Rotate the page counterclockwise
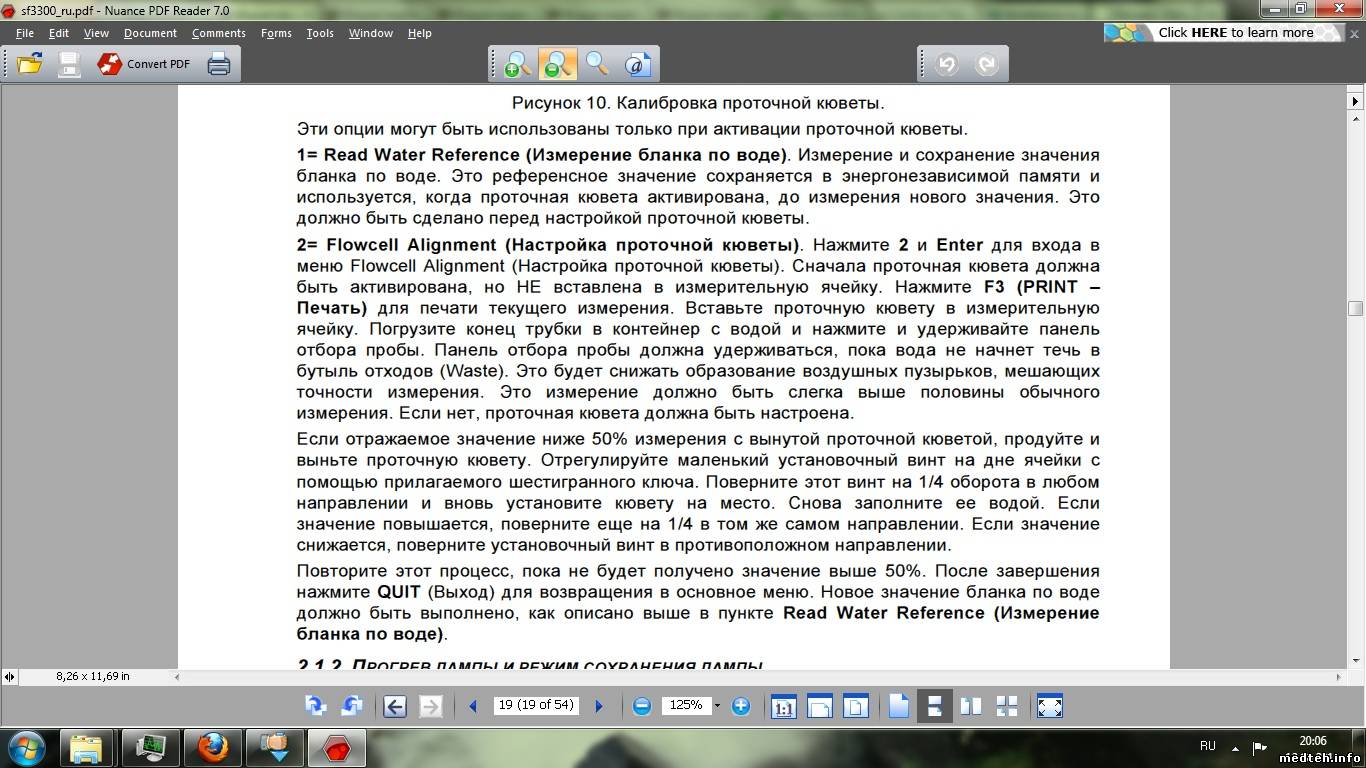 [x=351, y=706]
